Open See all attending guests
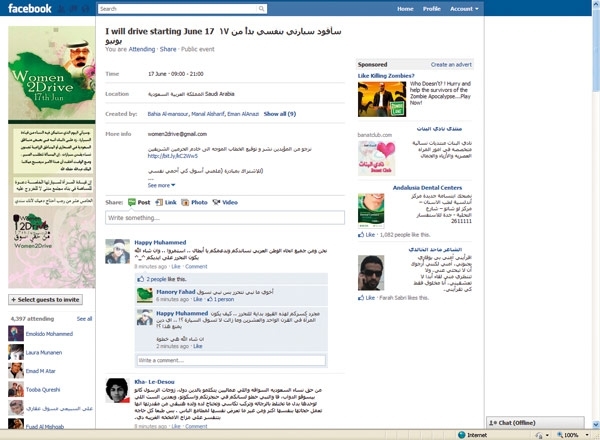The height and width of the screenshot is (440, 600). pos(84,318)
